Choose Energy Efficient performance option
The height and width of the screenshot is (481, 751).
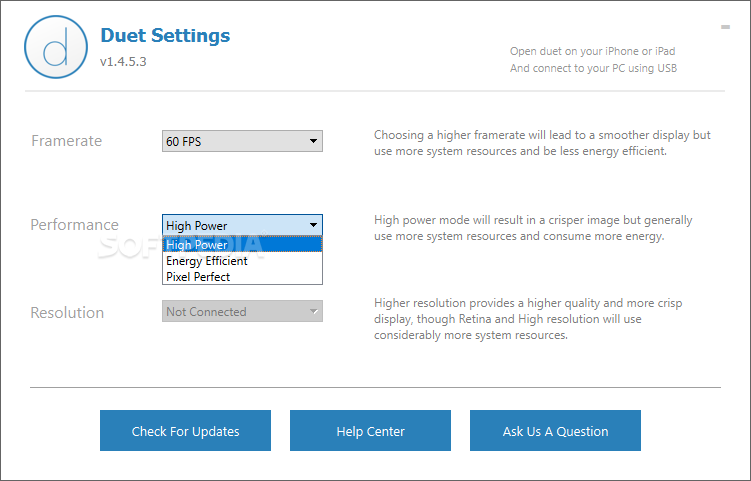242,261
